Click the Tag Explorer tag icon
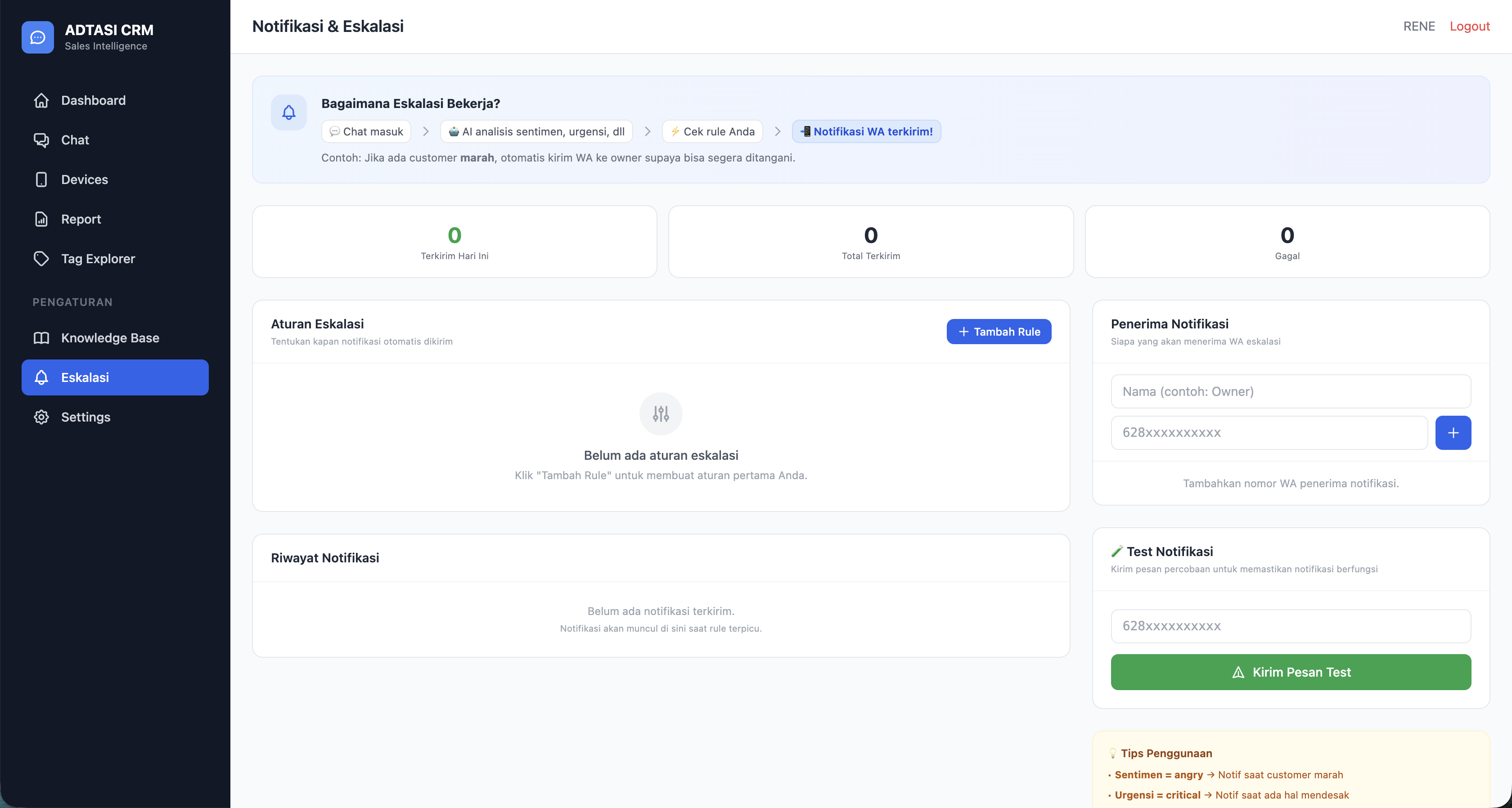The height and width of the screenshot is (808, 1512). point(41,259)
